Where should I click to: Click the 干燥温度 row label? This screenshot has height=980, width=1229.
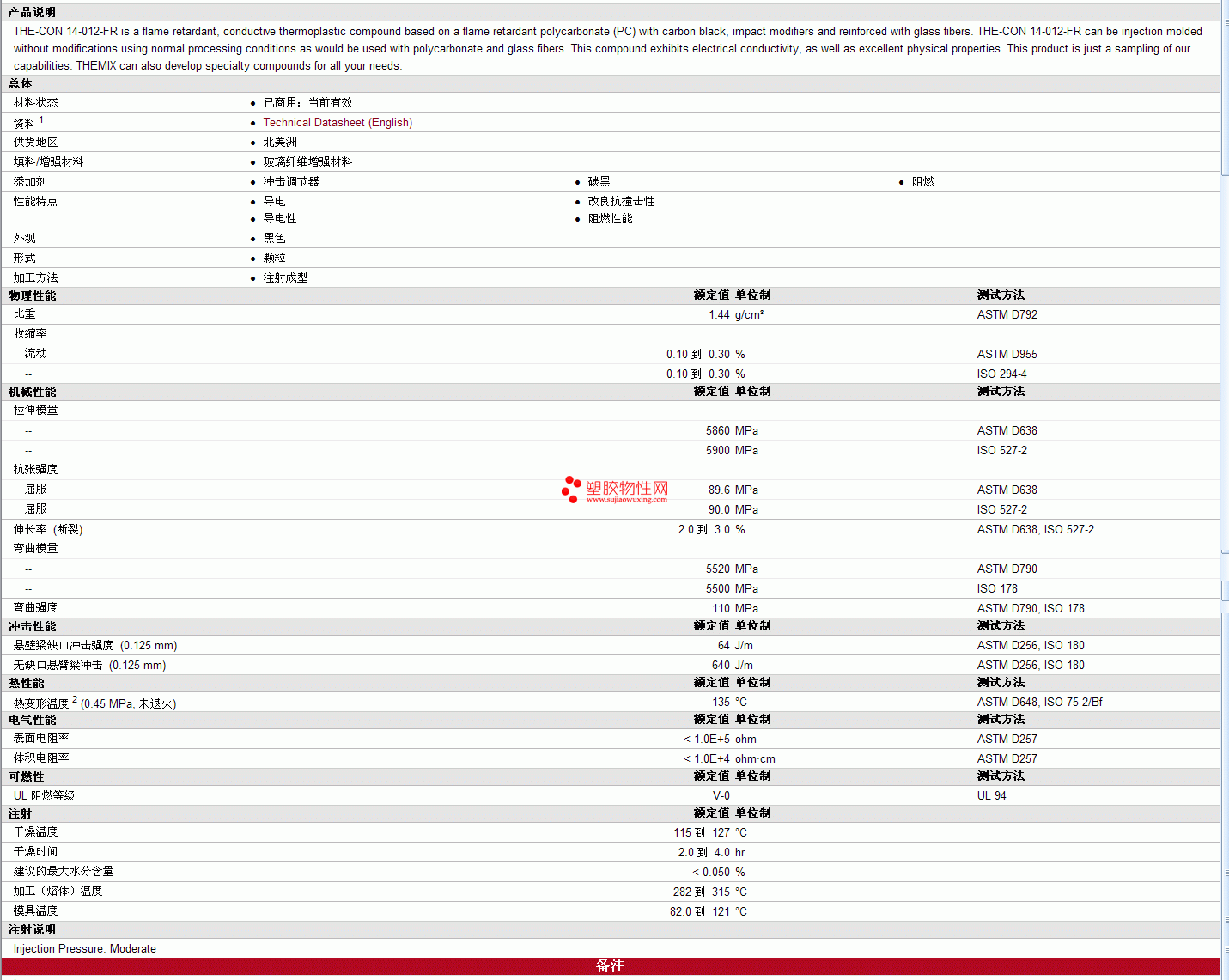[x=35, y=831]
